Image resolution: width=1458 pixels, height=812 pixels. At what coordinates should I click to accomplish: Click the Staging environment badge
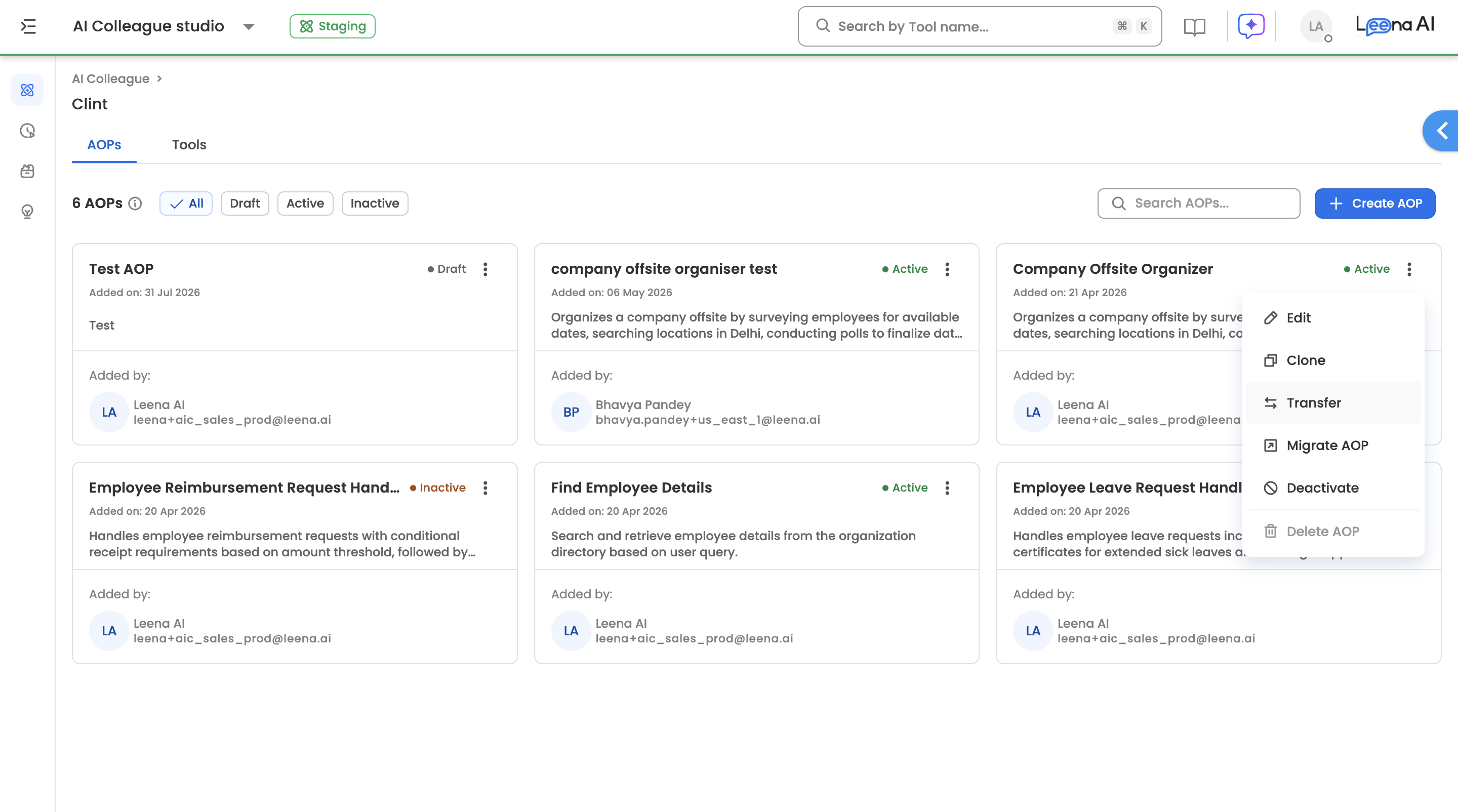pos(332,26)
